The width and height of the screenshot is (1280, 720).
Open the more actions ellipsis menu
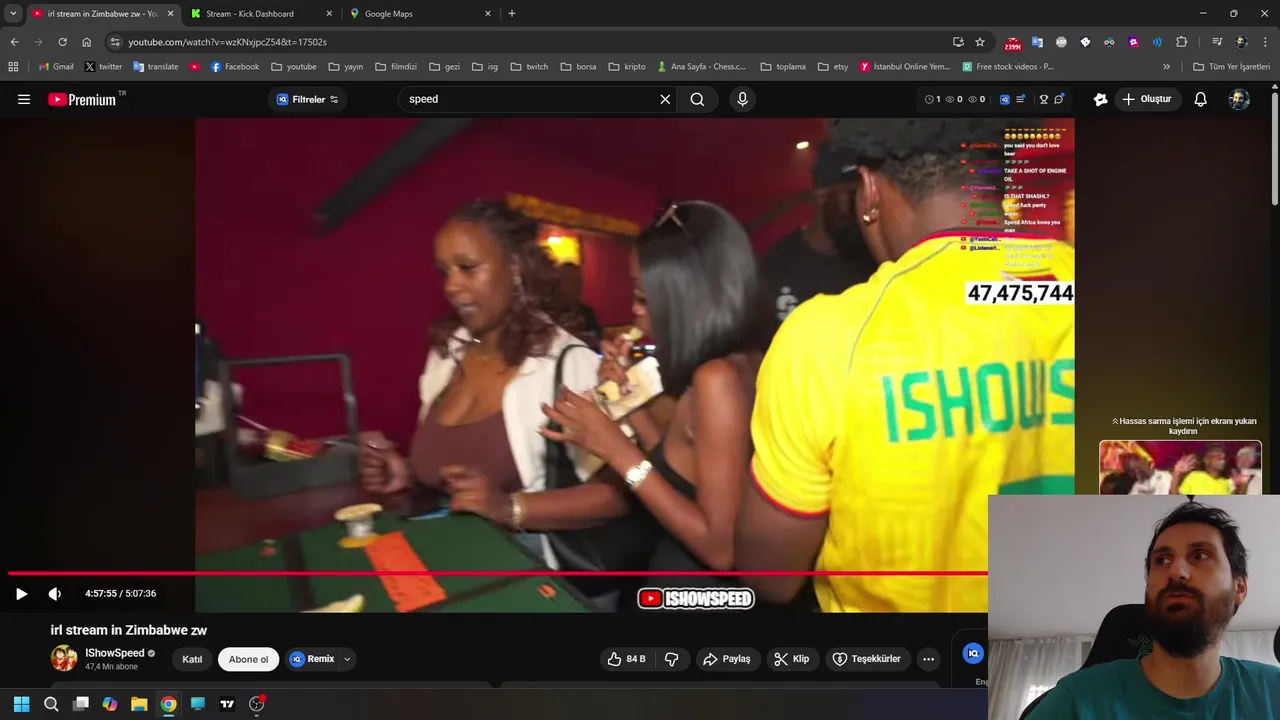point(928,659)
